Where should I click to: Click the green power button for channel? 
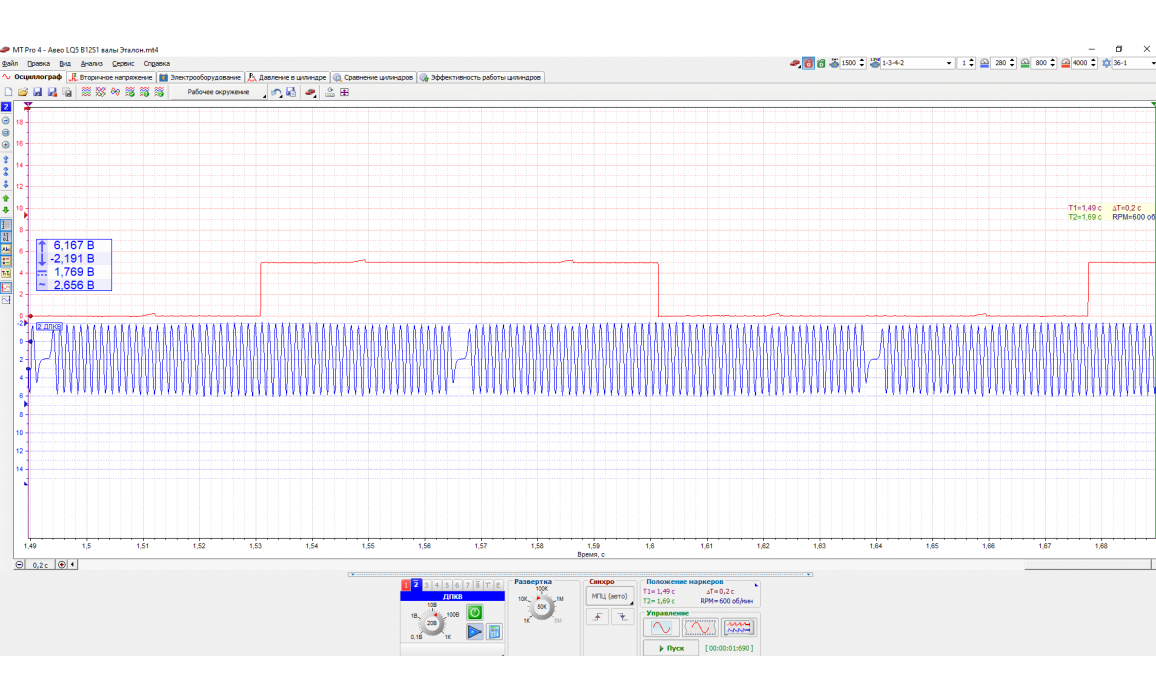pos(475,612)
